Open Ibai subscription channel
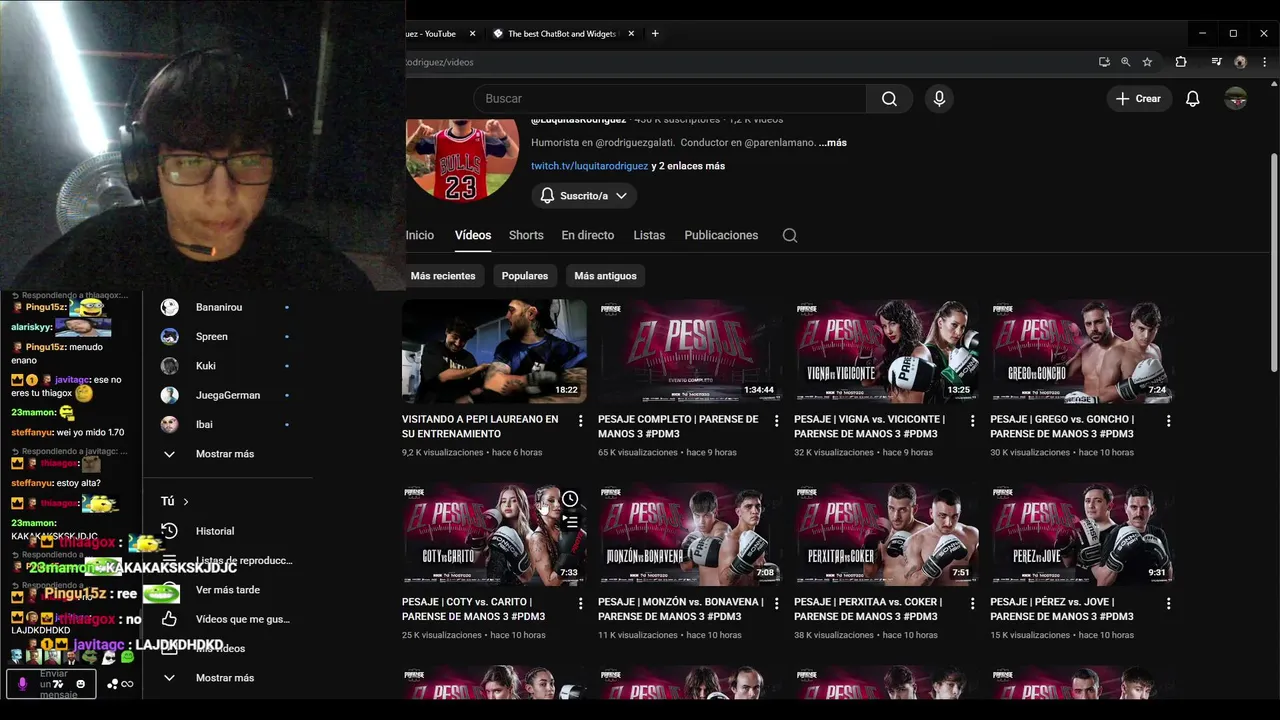 (x=227, y=424)
